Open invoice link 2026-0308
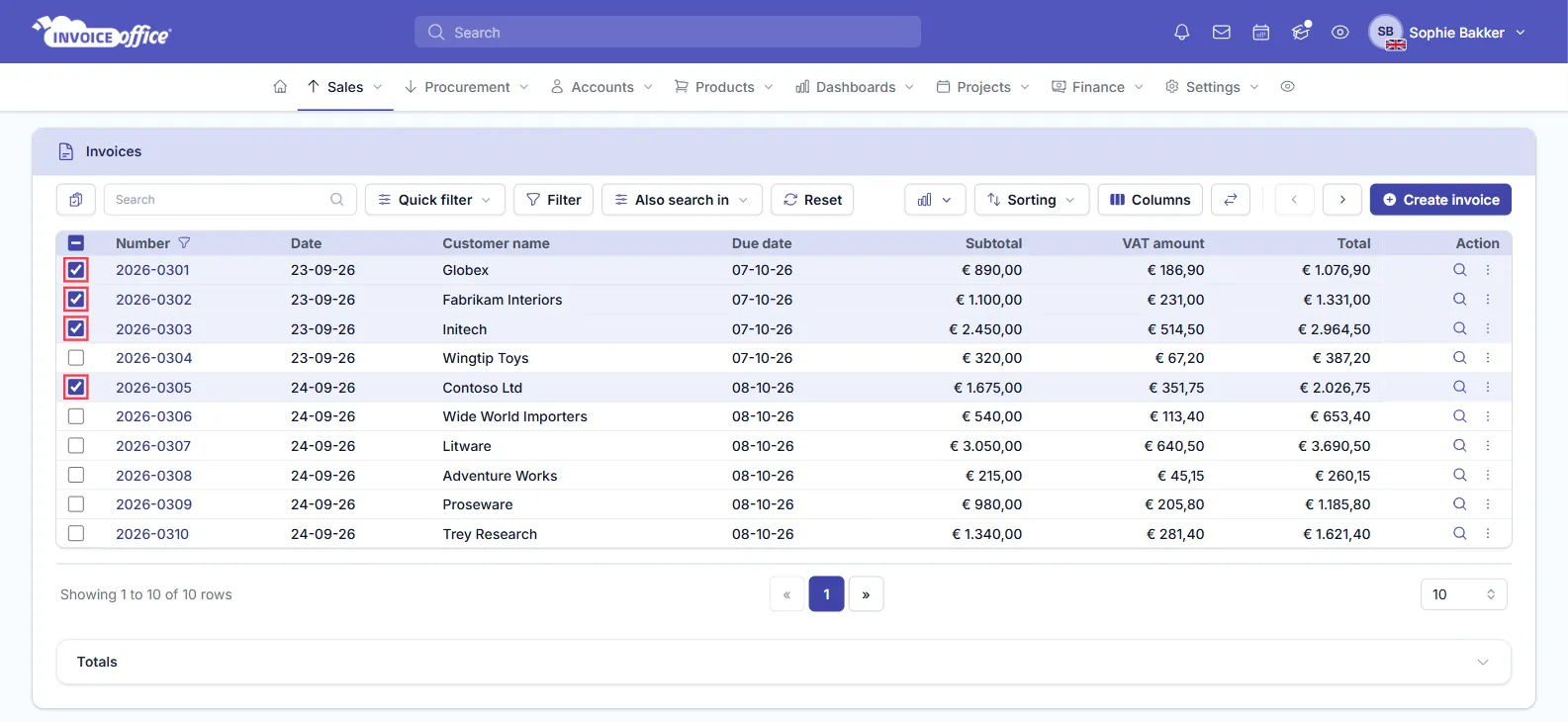This screenshot has height=722, width=1568. 153,476
